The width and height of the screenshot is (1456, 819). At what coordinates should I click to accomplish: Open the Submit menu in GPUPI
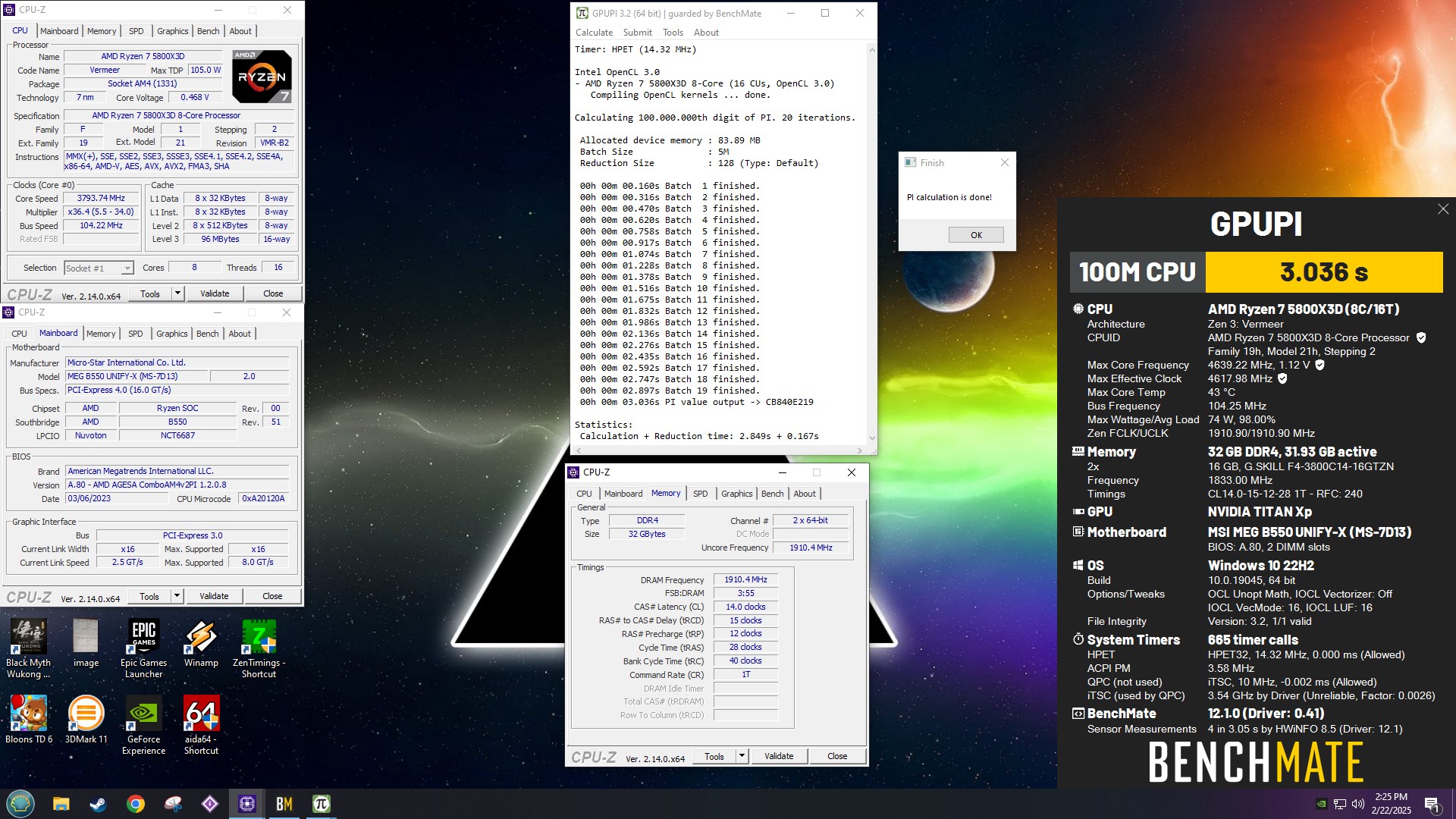[637, 33]
